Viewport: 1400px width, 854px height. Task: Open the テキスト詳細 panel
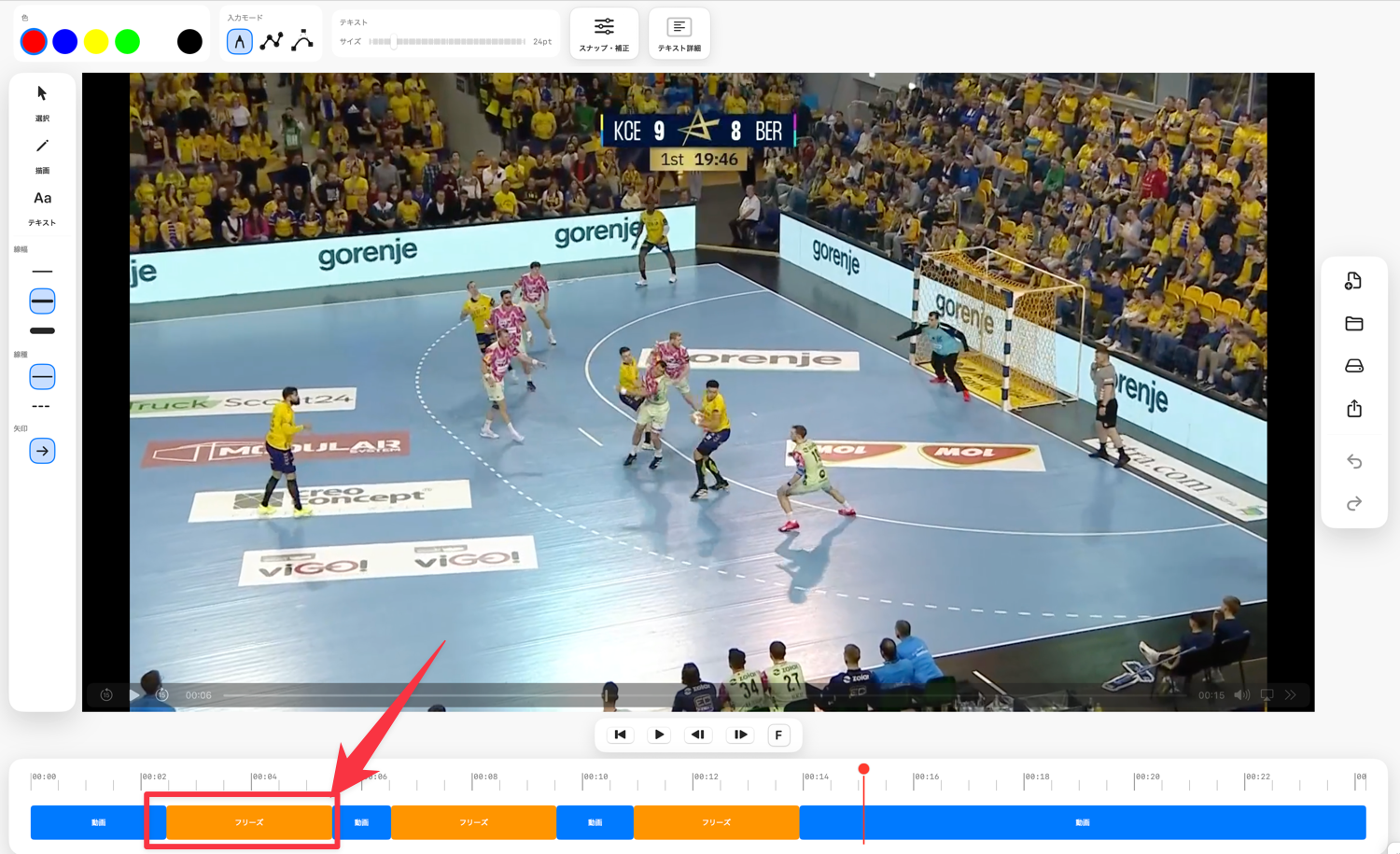(x=679, y=34)
